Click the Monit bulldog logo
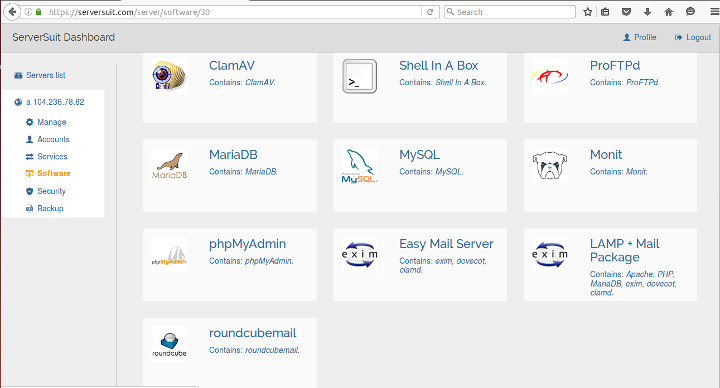Image resolution: width=720 pixels, height=388 pixels. click(550, 165)
